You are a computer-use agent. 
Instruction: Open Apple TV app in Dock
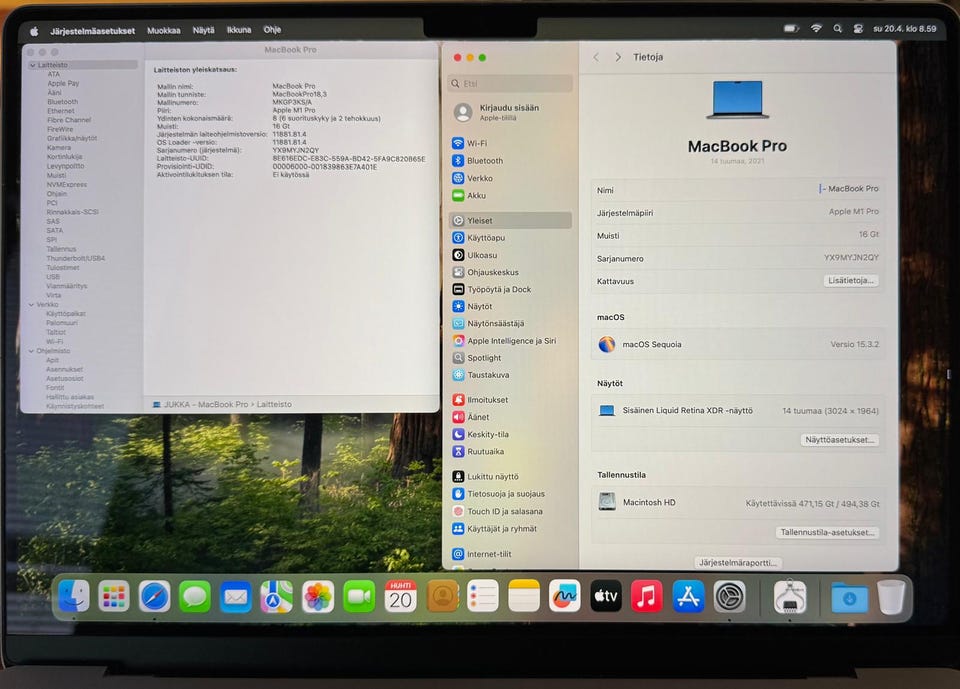click(606, 597)
